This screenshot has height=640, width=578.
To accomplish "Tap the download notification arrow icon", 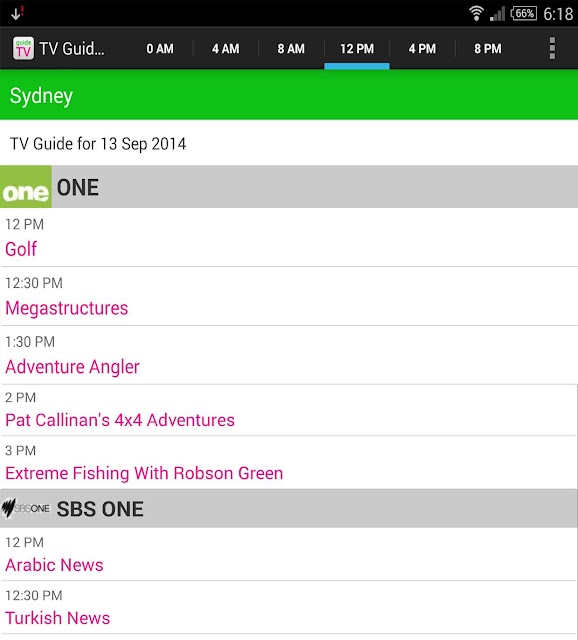I will [17, 13].
